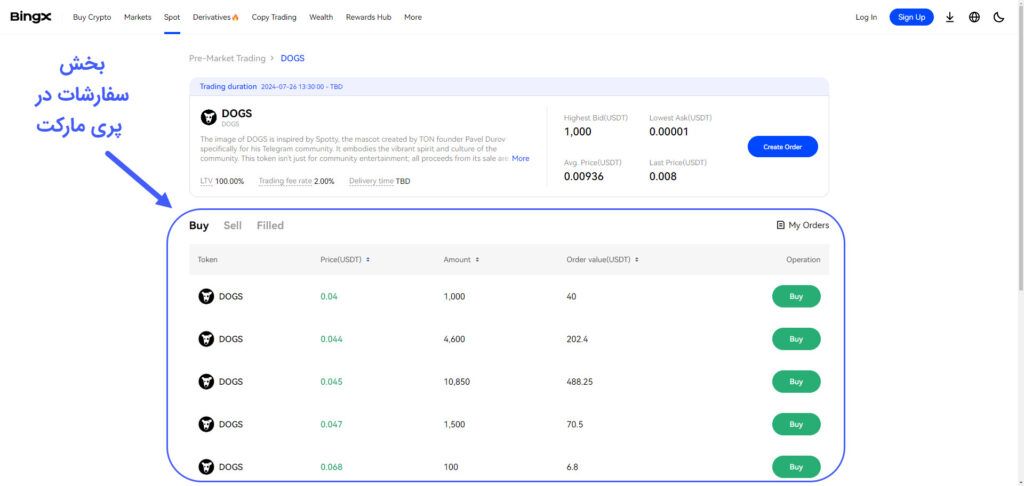Expand description with More link
1024x486 pixels.
(521, 158)
